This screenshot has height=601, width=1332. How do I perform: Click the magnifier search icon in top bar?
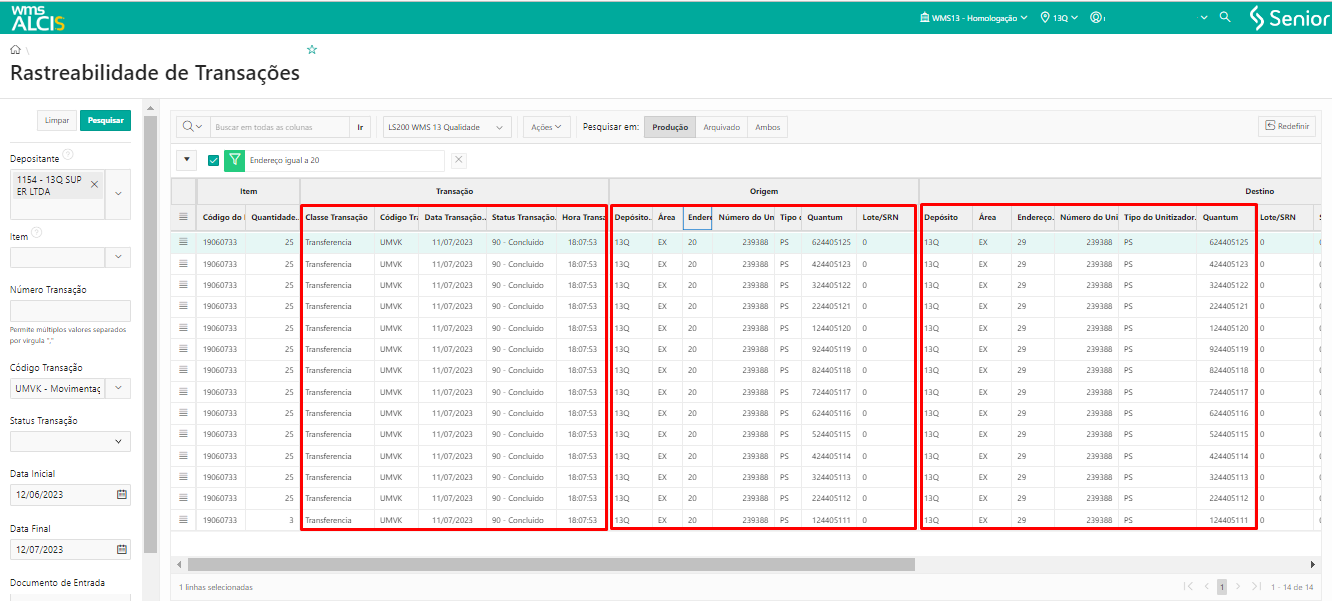[1224, 17]
